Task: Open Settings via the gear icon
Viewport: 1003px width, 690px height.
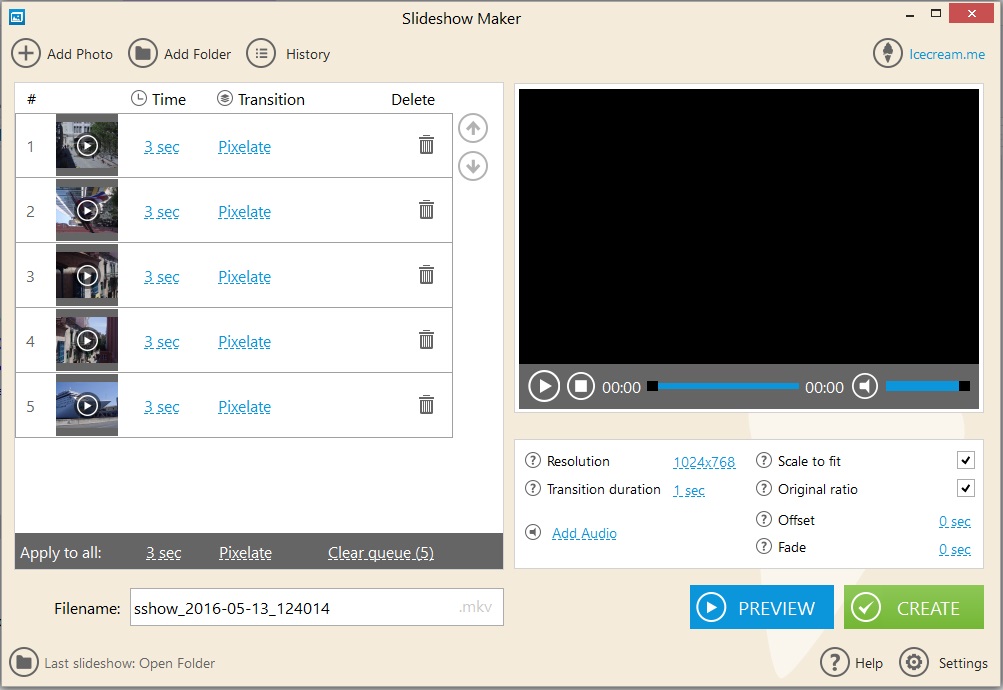Action: pyautogui.click(x=913, y=662)
